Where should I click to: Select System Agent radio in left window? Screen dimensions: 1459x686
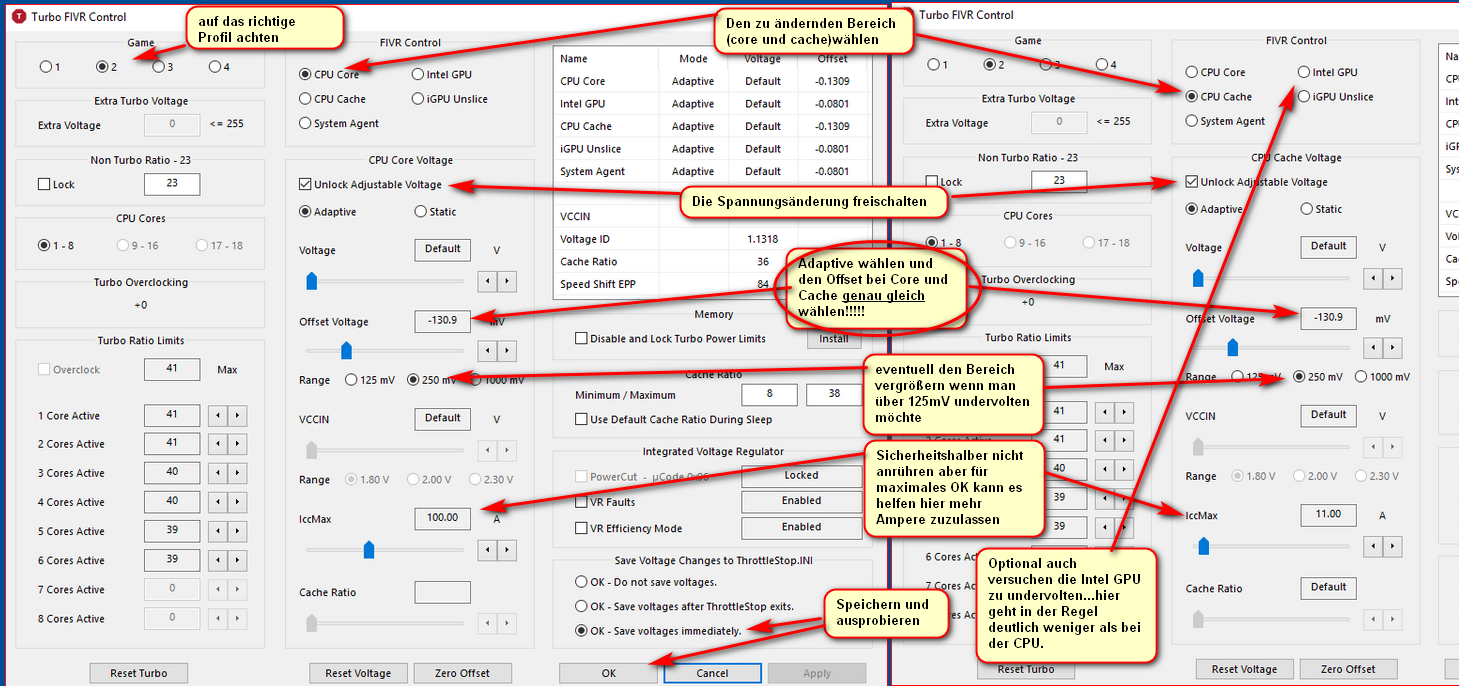(305, 123)
